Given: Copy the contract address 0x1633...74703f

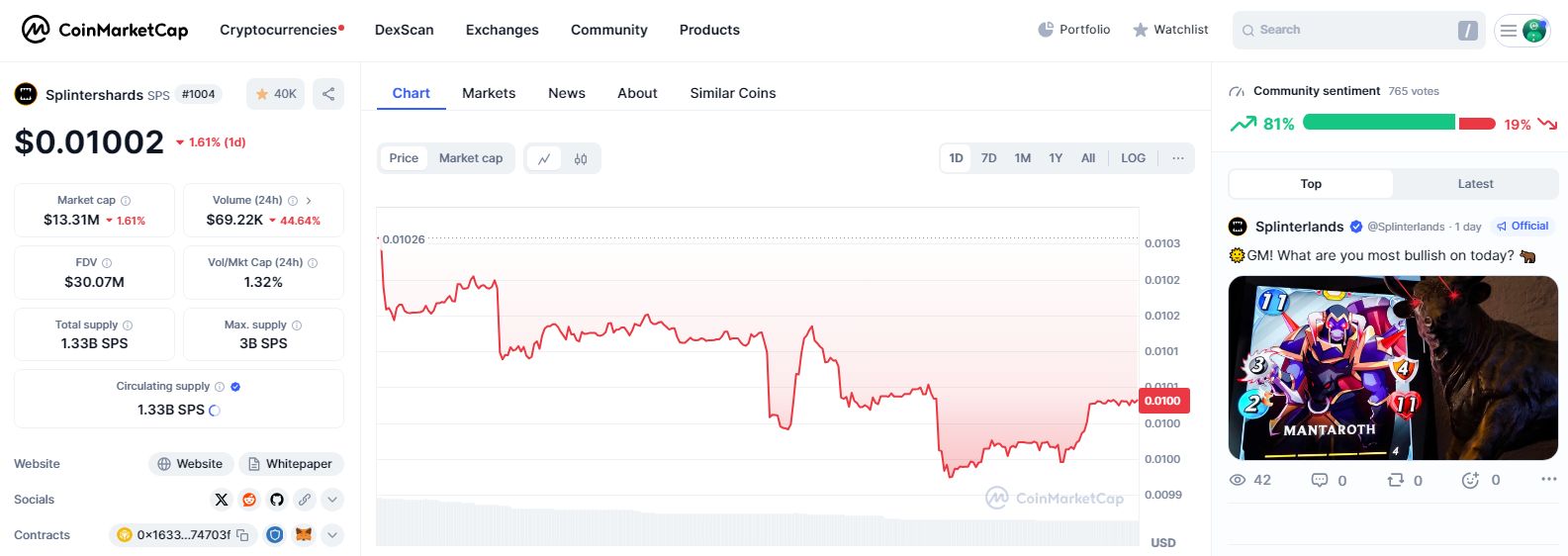Looking at the screenshot, I should coord(242,535).
